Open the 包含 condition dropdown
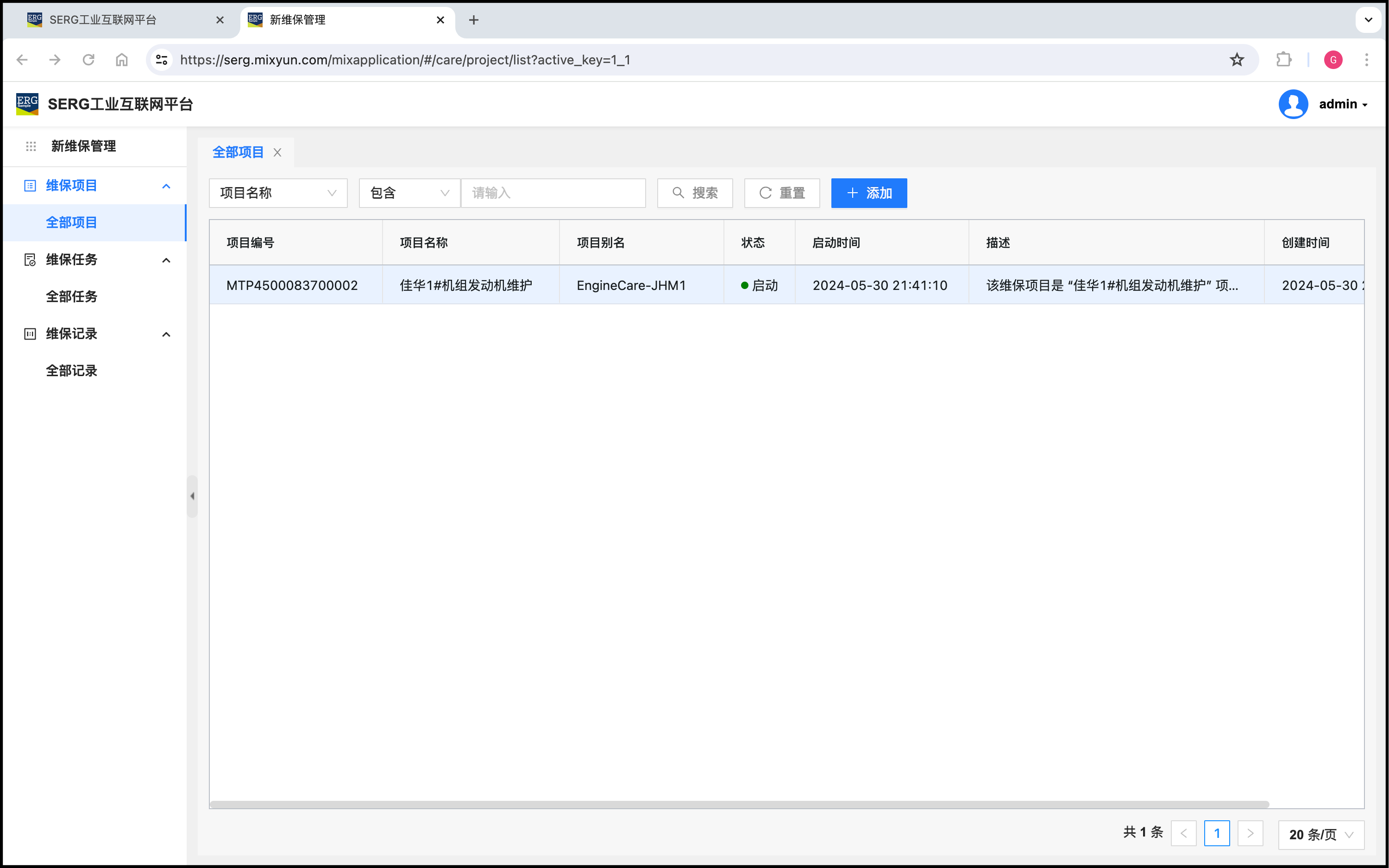The width and height of the screenshot is (1389, 868). click(x=409, y=193)
